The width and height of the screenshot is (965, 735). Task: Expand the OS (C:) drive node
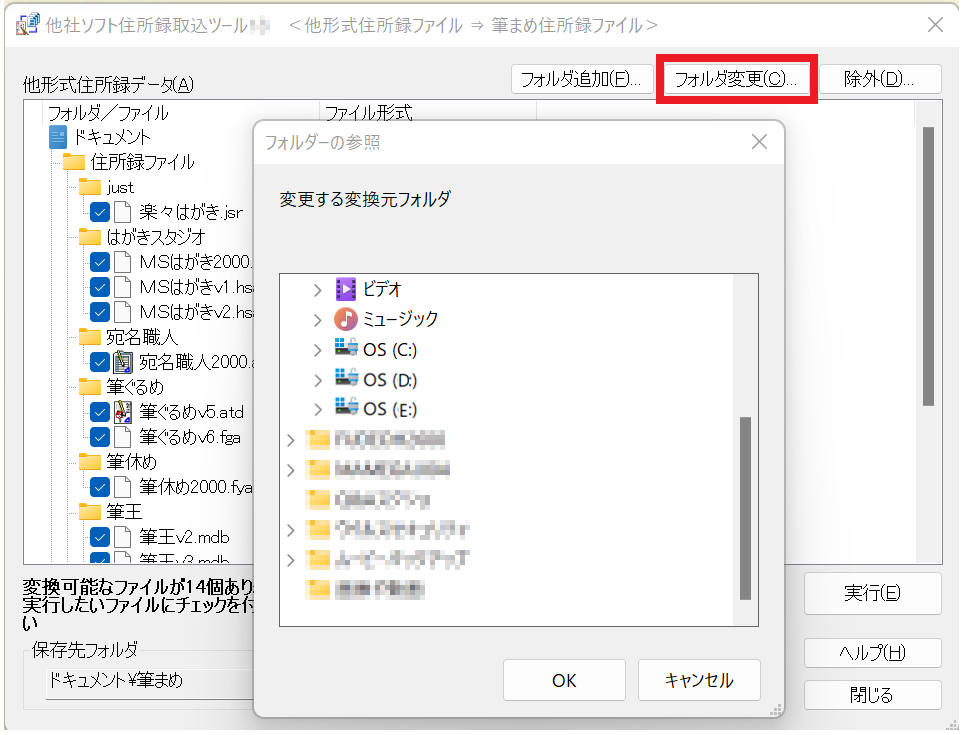(x=318, y=350)
